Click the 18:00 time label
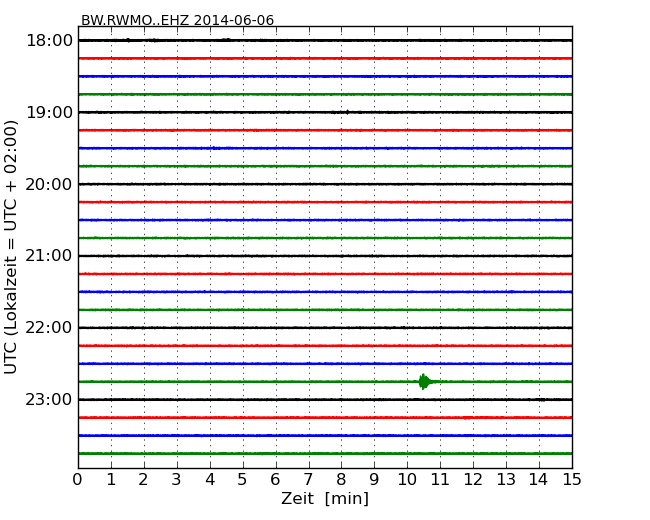Image resolution: width=650 pixels, height=520 pixels. [x=49, y=41]
